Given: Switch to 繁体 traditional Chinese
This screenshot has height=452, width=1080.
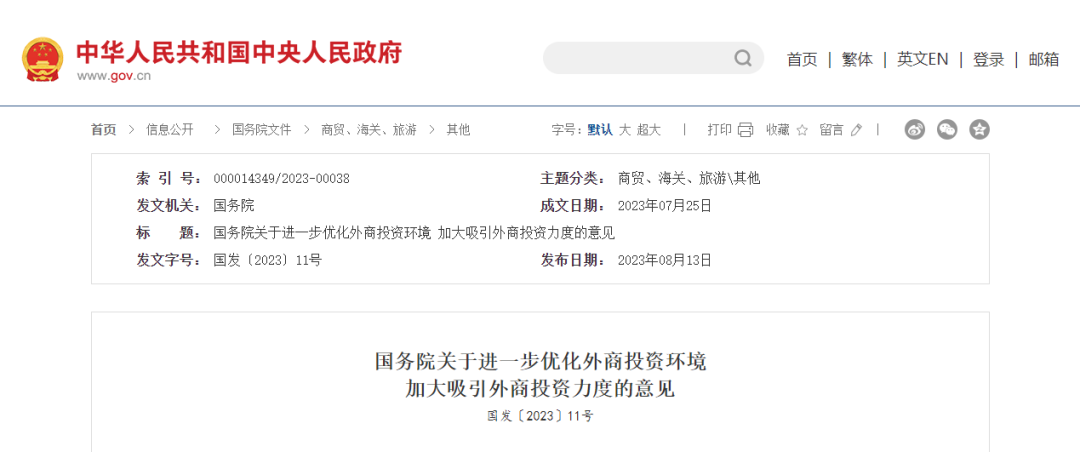Looking at the screenshot, I should pyautogui.click(x=858, y=60).
